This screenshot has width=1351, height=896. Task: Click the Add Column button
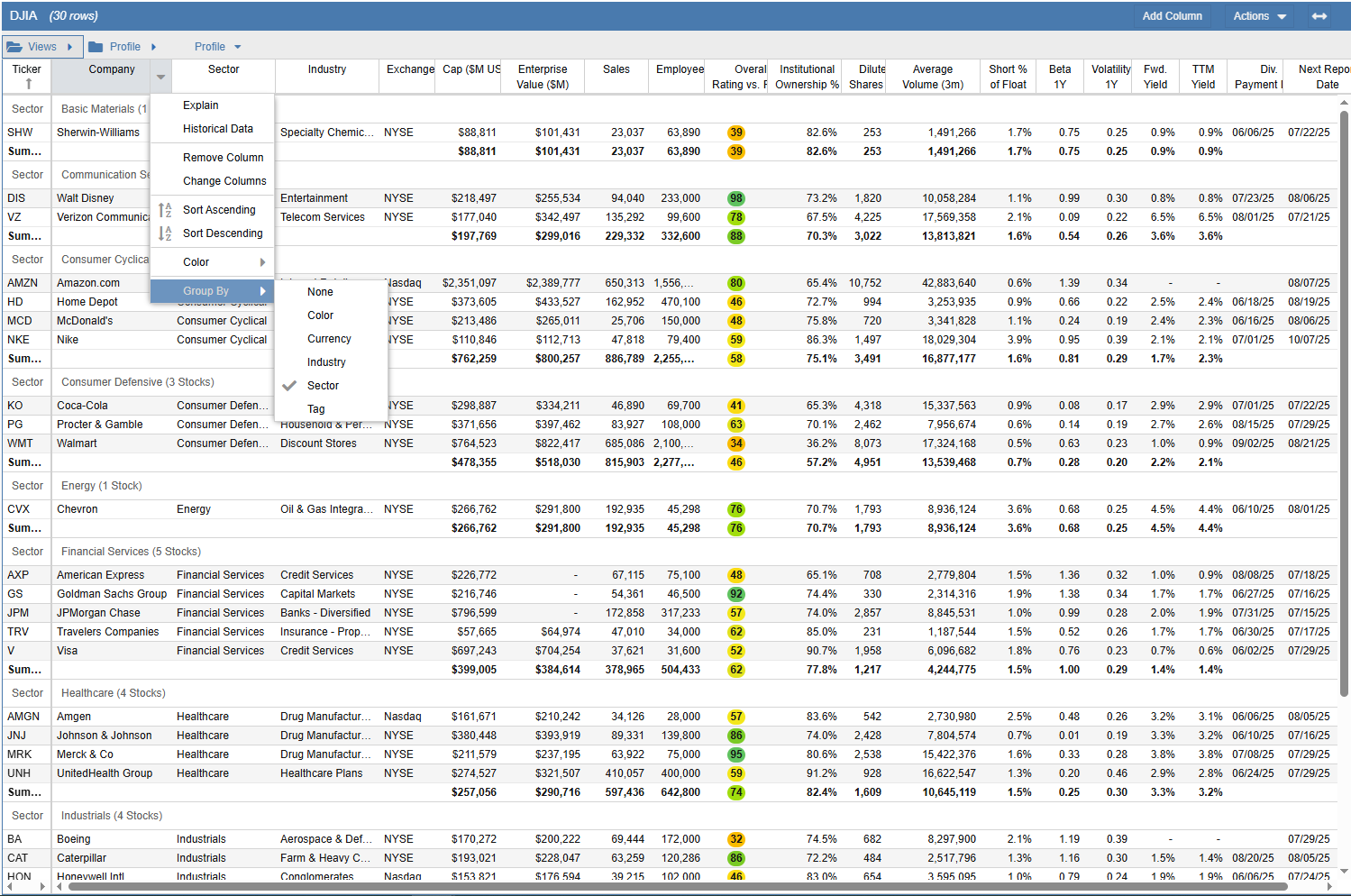tap(1172, 16)
